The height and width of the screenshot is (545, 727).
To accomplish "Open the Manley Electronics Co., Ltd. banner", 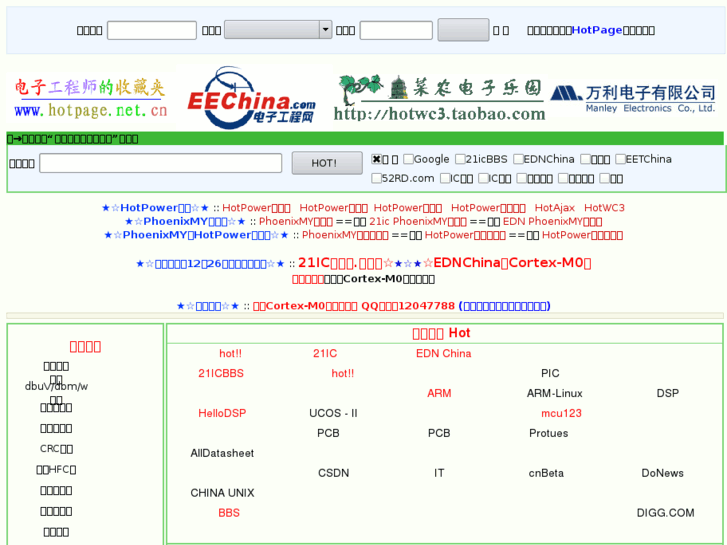I will coord(633,99).
